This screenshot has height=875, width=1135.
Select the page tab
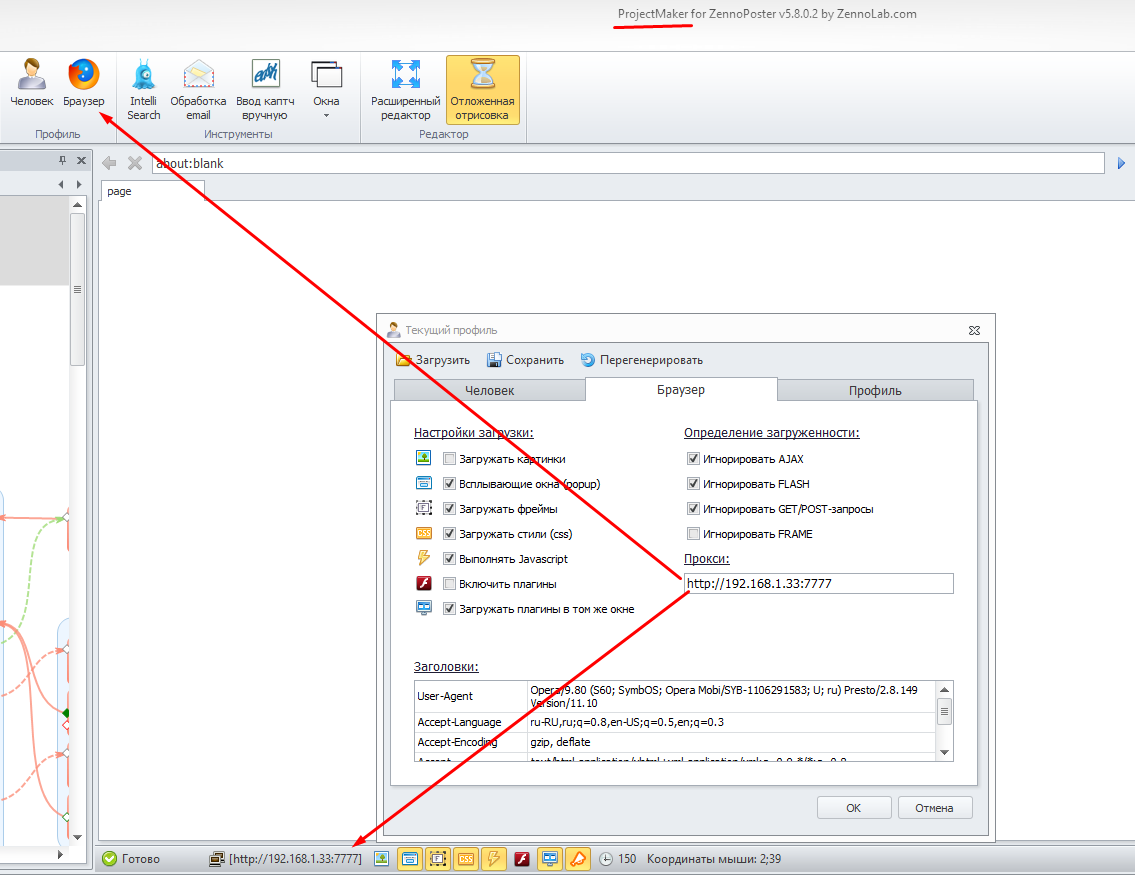pos(152,191)
